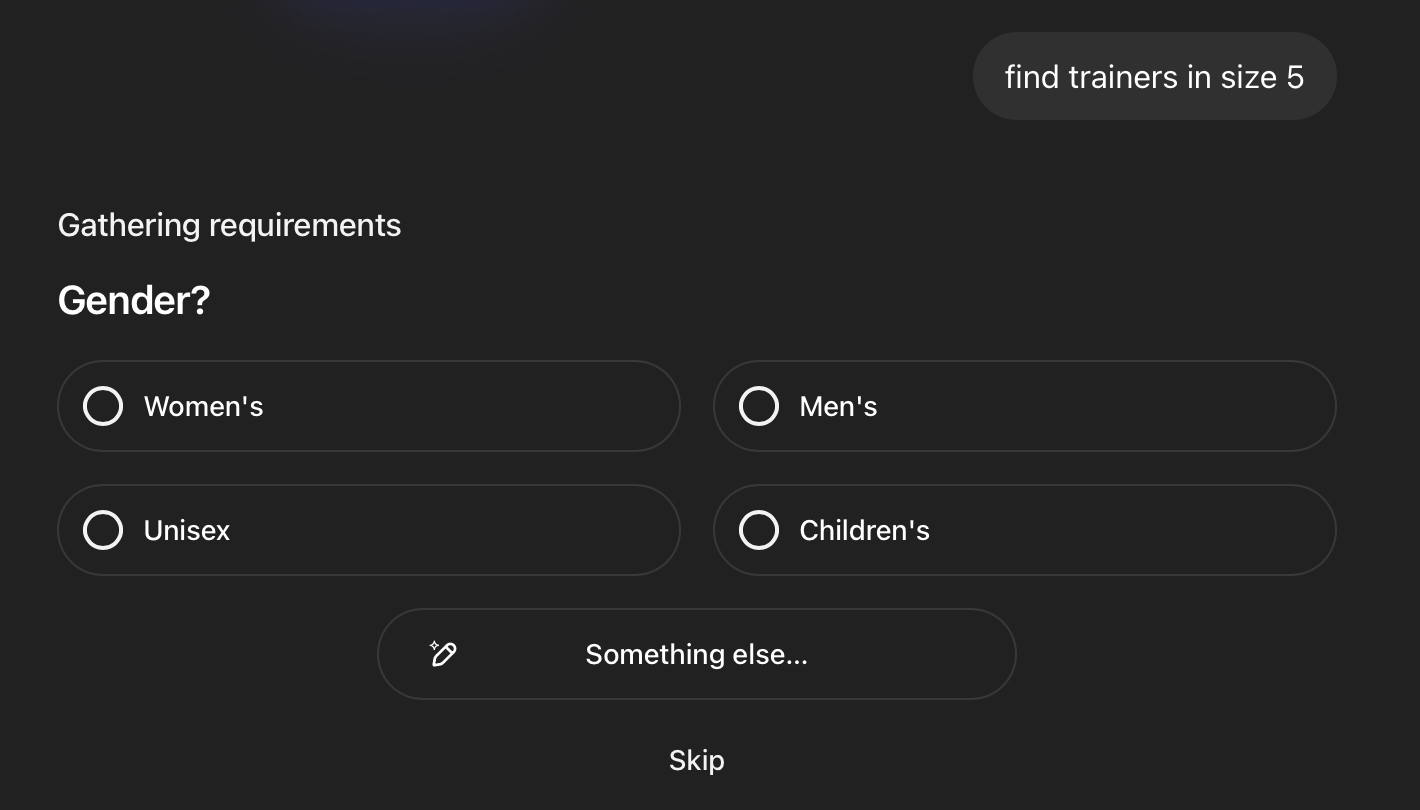1420x810 pixels.
Task: Click the Men's label text
Action: click(x=838, y=406)
